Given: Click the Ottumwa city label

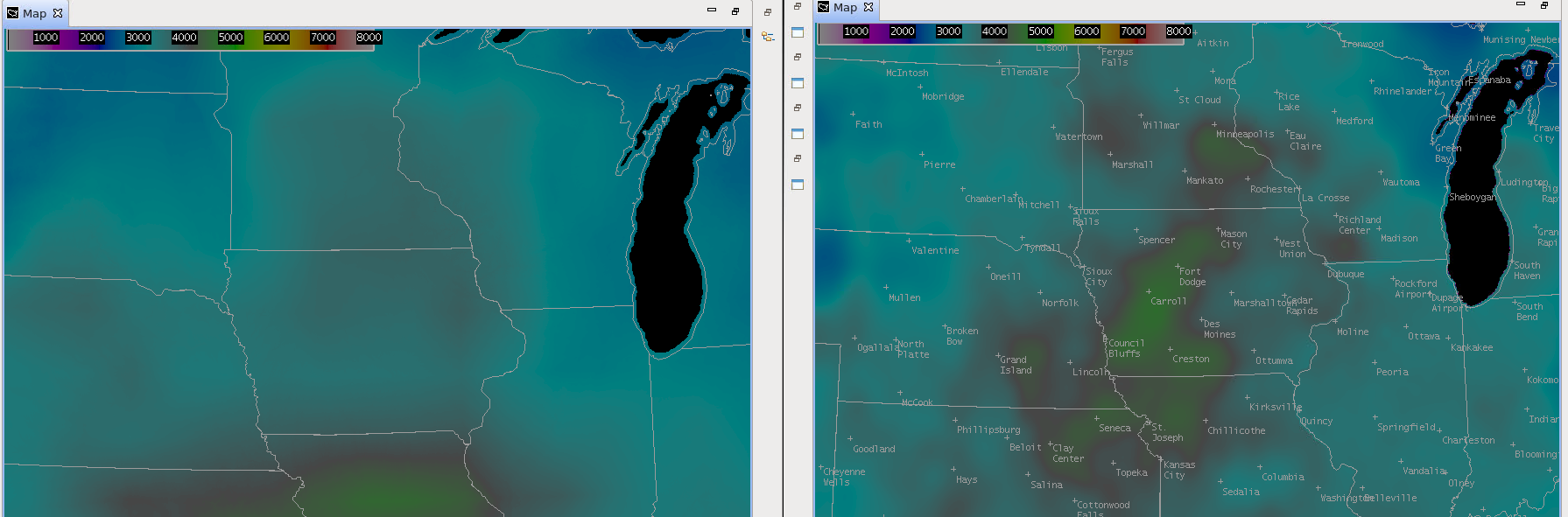Looking at the screenshot, I should 1274,361.
